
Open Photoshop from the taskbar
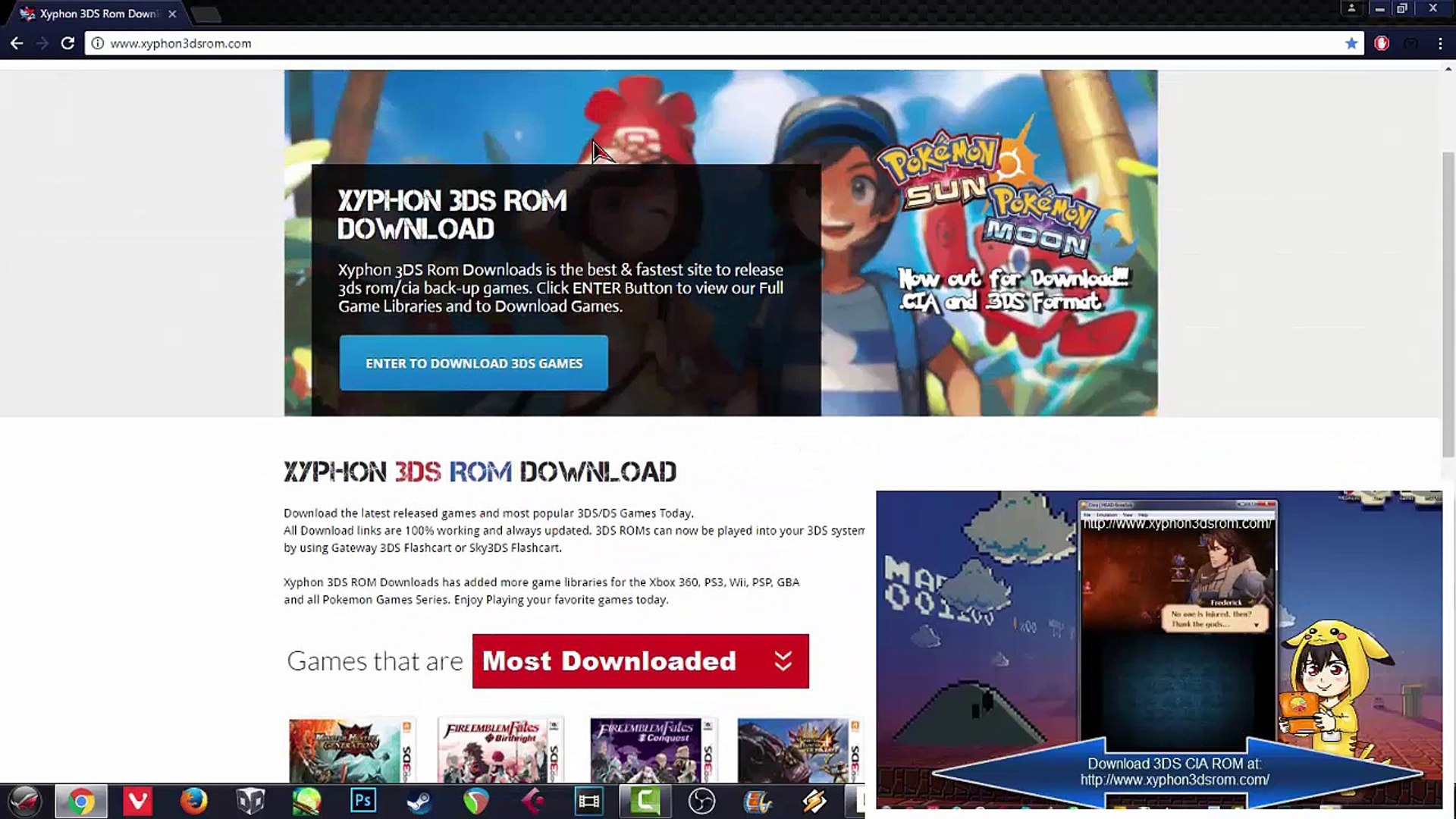coord(362,801)
